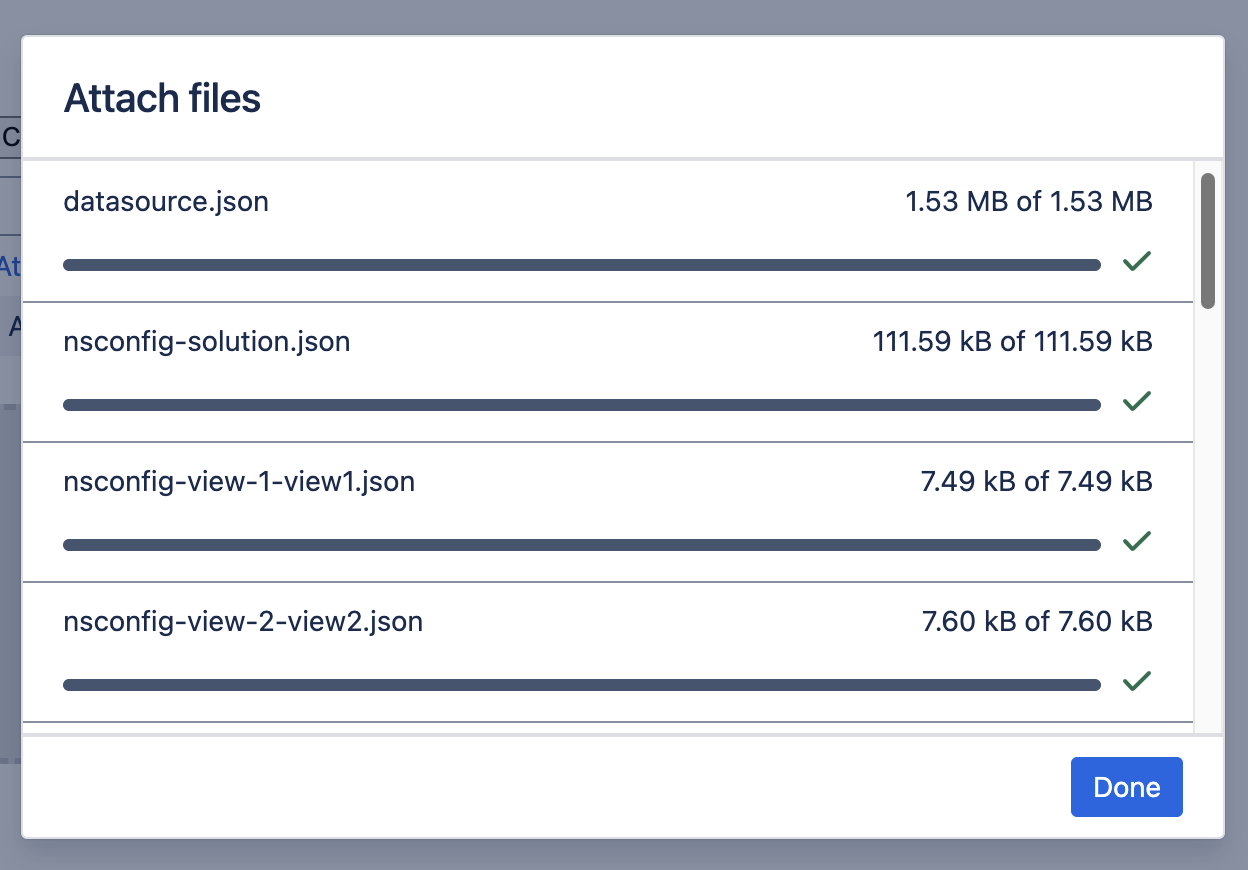Click the "7.60 kB of 7.60 kB" size label
The width and height of the screenshot is (1248, 870).
(x=1037, y=622)
